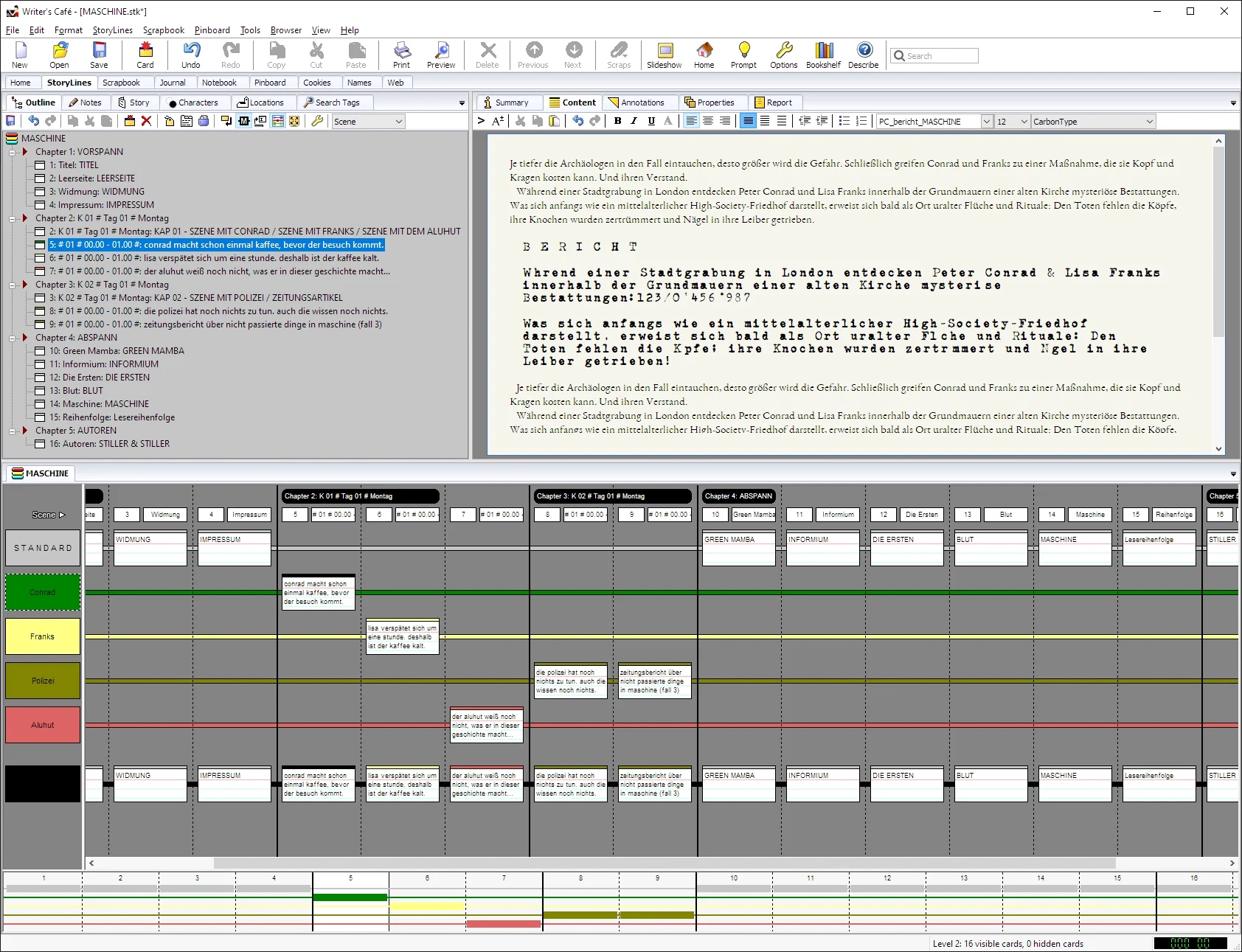Toggle the M marker button in outline toolbar
Screen dimensions: 1242x952
(x=243, y=121)
